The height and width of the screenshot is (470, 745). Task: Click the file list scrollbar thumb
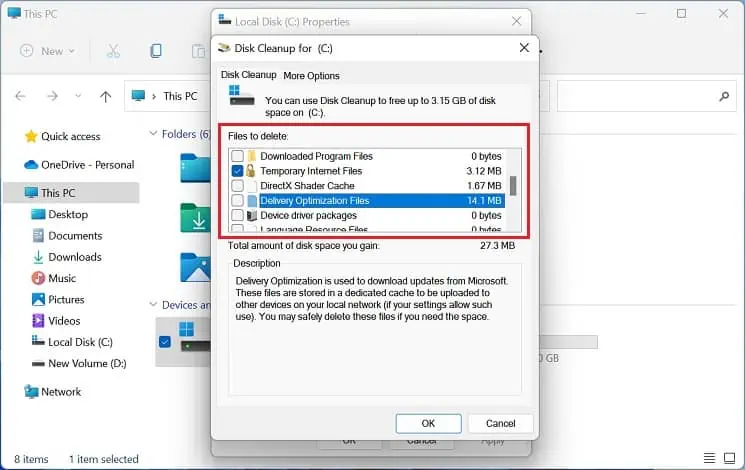513,186
